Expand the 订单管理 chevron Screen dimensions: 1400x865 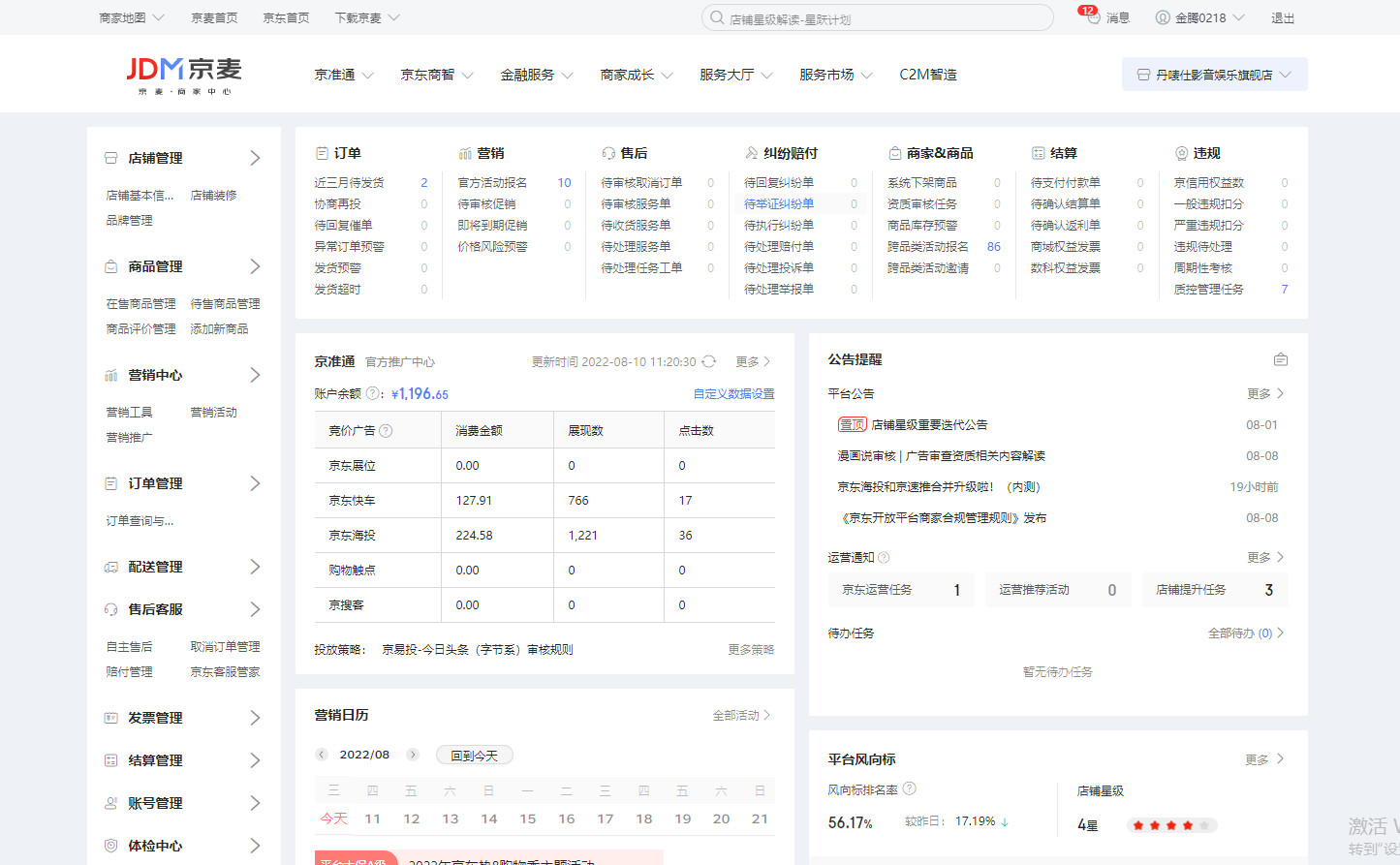255,483
